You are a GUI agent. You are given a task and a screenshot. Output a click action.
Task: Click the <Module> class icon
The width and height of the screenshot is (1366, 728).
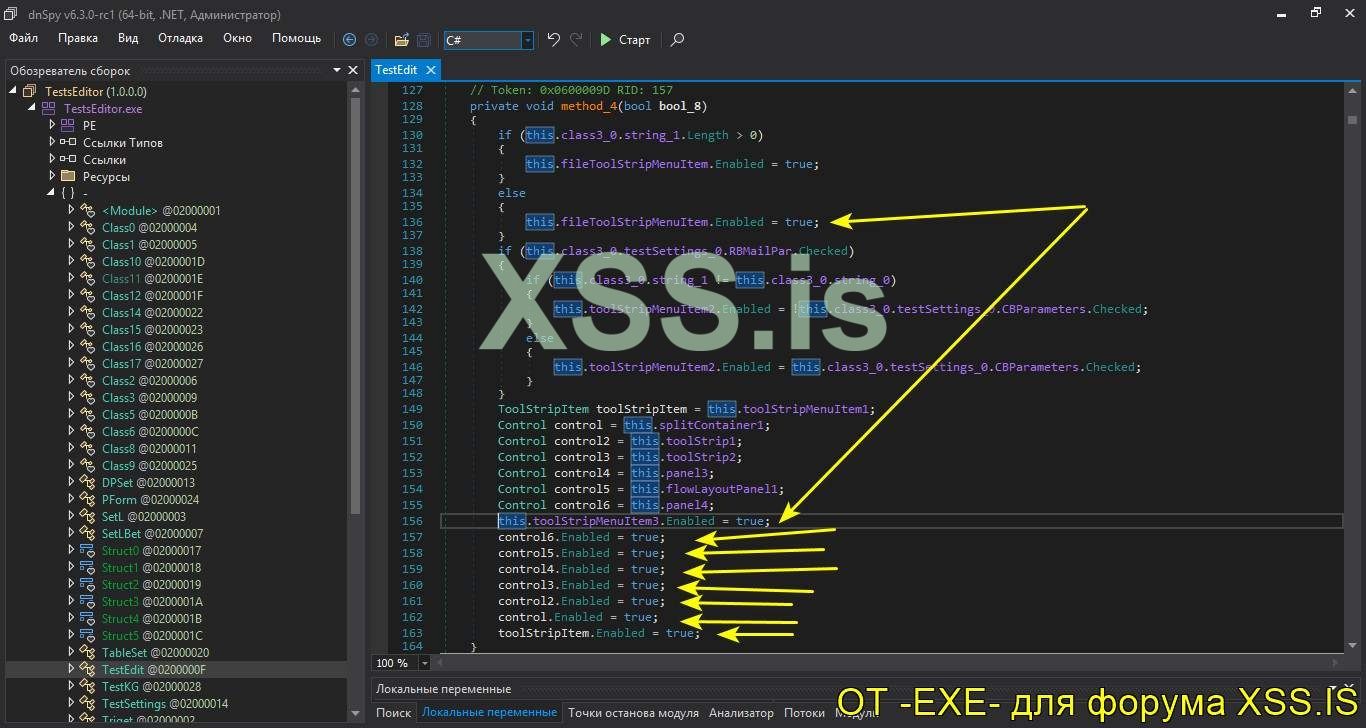click(x=87, y=211)
